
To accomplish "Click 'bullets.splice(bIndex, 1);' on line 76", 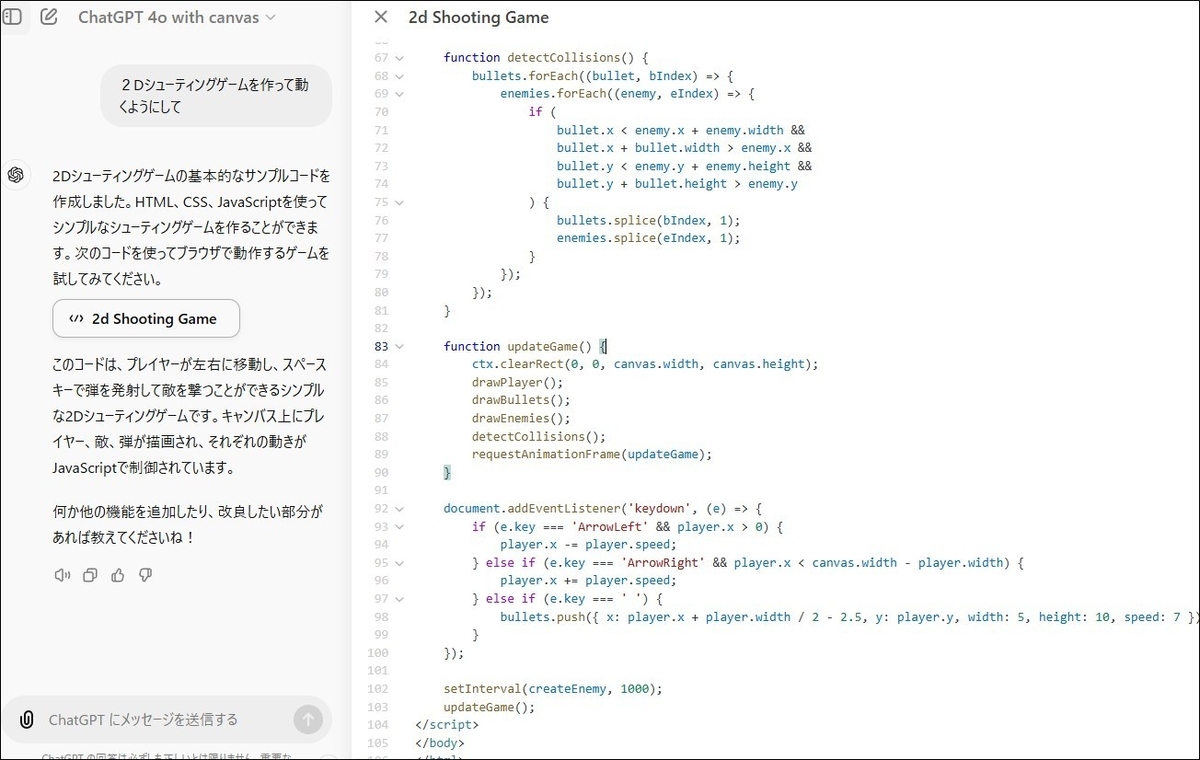I will pyautogui.click(x=649, y=220).
